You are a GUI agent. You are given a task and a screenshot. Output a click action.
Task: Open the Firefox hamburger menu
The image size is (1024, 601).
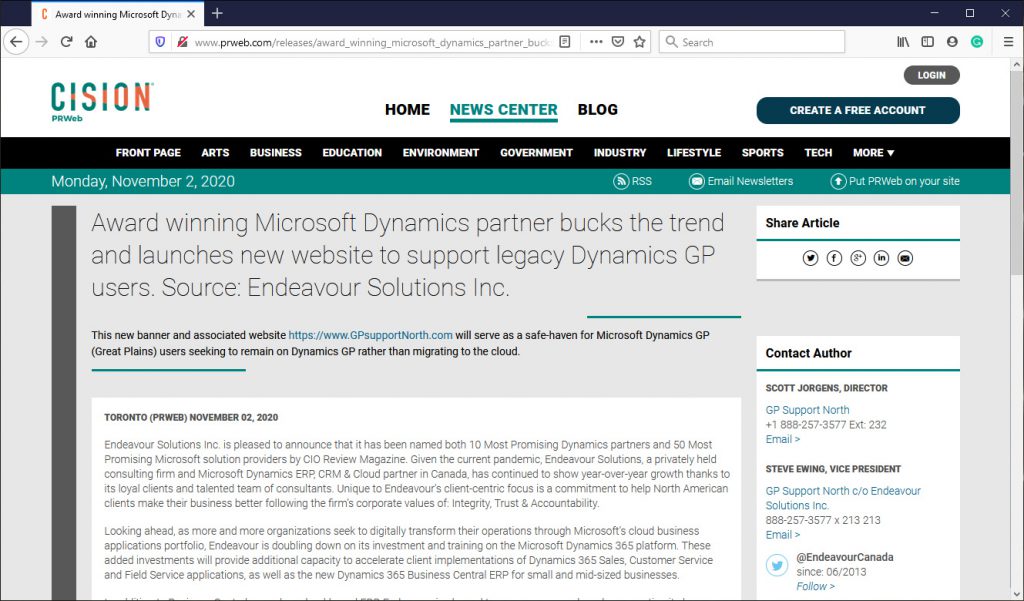coord(1008,42)
